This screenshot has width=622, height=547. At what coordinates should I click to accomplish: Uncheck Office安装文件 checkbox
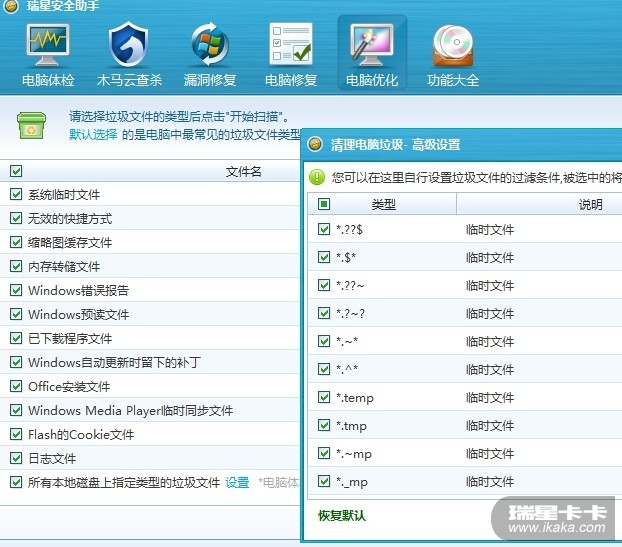[16, 386]
